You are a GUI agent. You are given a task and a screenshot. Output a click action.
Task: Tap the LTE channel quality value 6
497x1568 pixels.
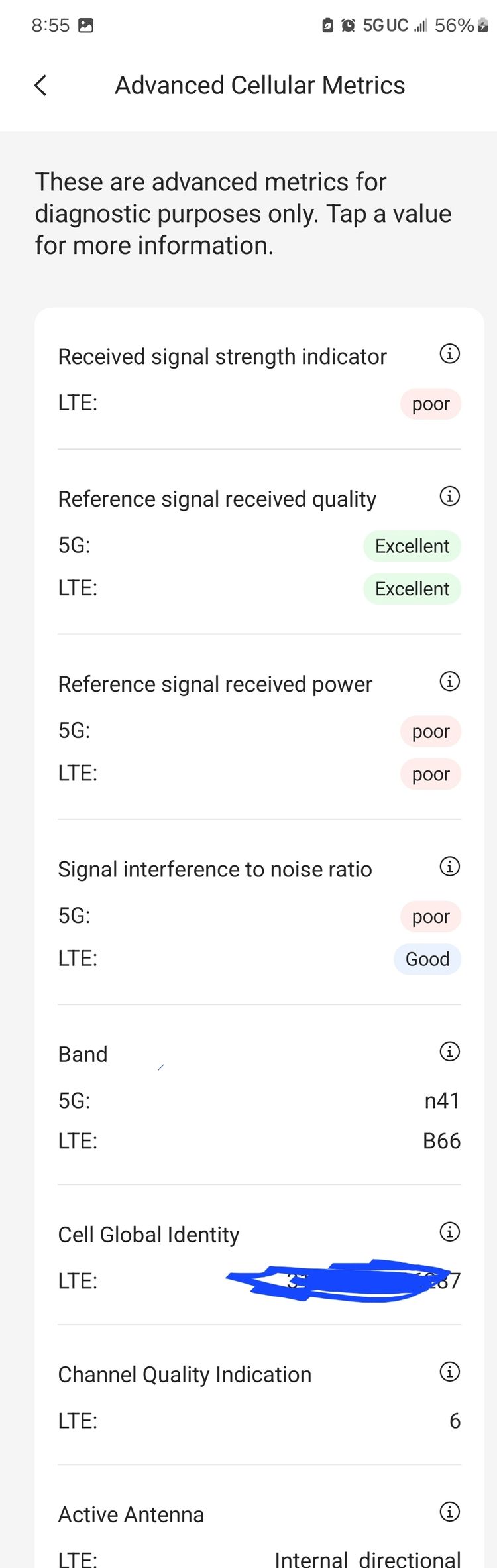point(455,1421)
